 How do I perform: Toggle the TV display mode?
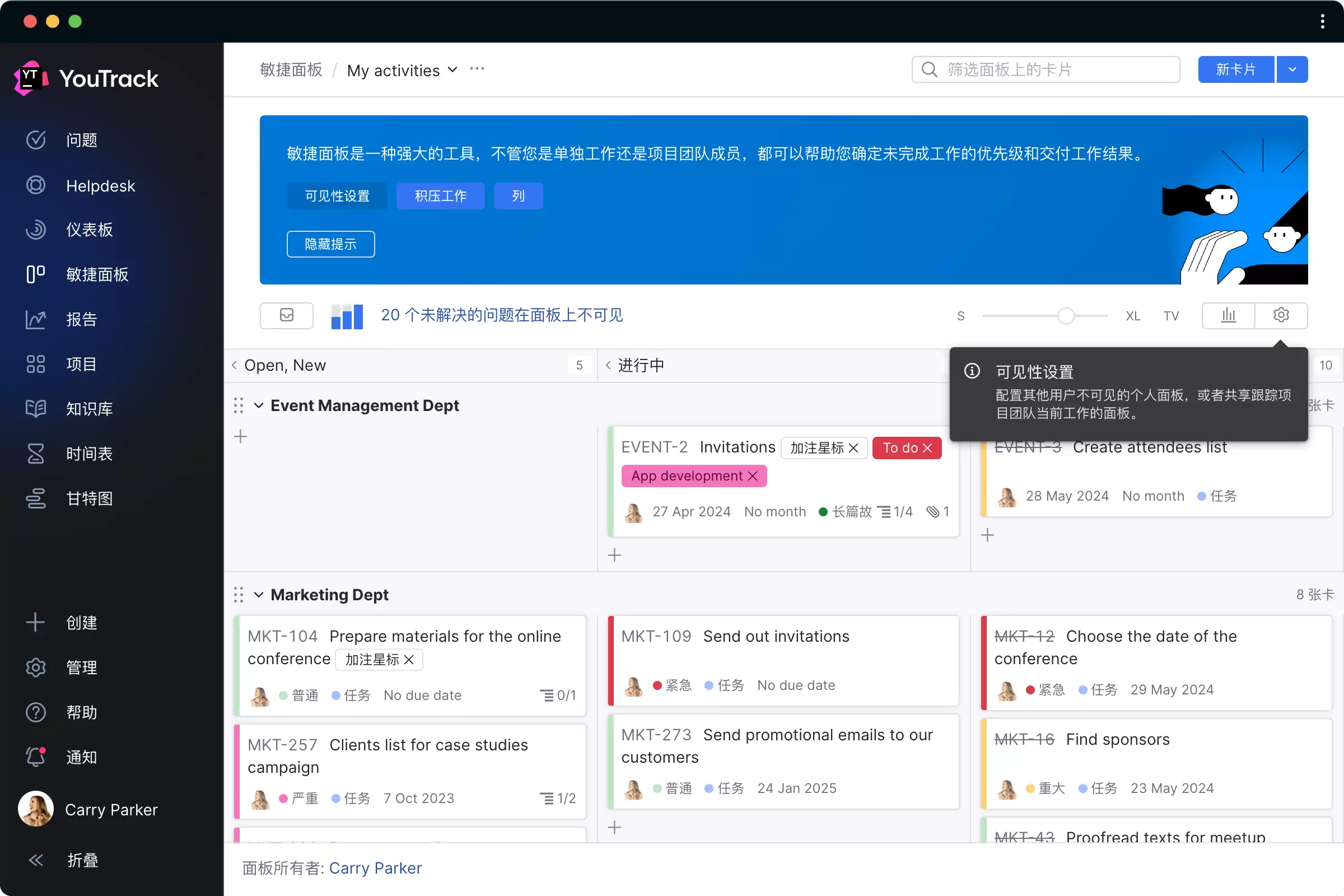click(1171, 315)
